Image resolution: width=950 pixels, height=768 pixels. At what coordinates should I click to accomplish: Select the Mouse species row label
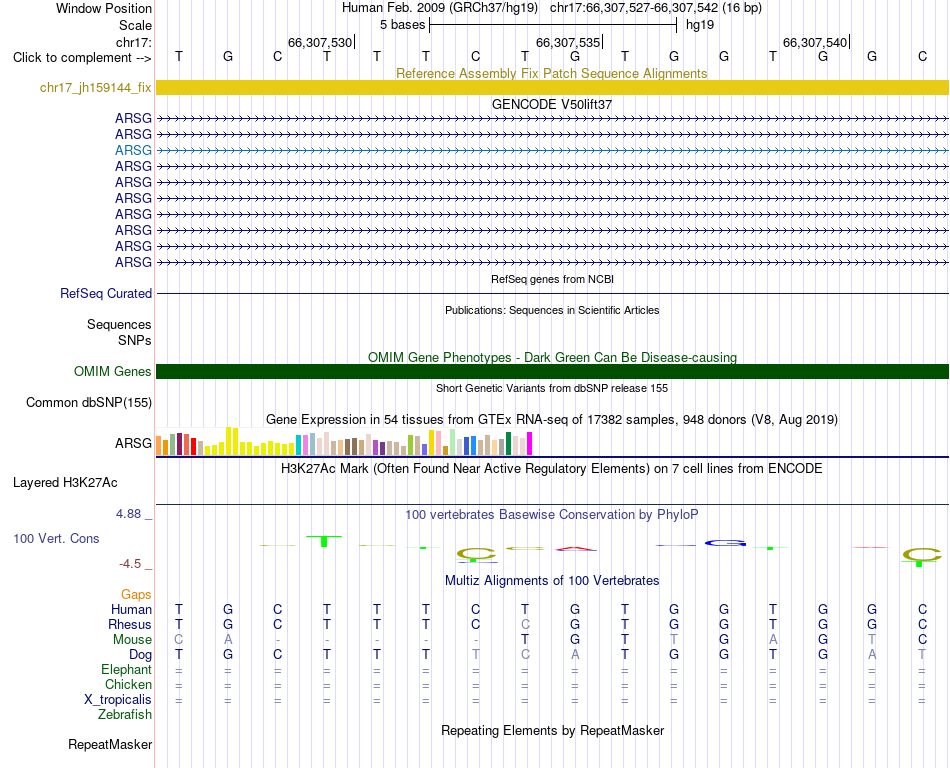[132, 640]
